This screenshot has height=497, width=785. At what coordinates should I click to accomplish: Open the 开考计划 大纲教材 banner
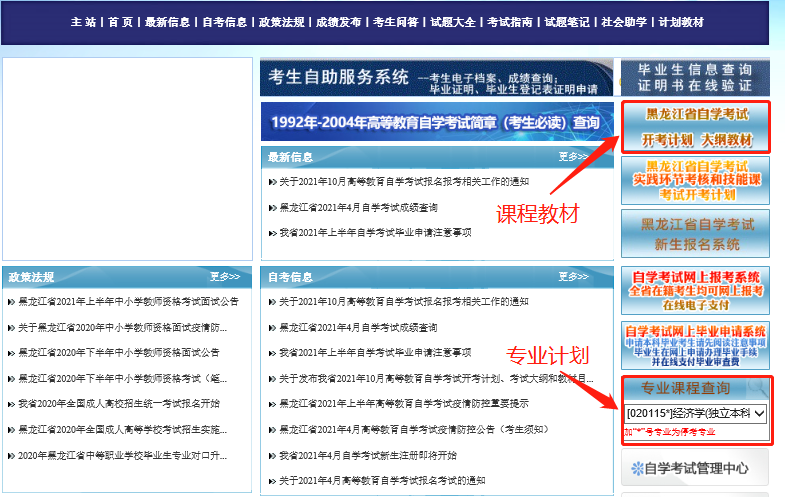(695, 127)
